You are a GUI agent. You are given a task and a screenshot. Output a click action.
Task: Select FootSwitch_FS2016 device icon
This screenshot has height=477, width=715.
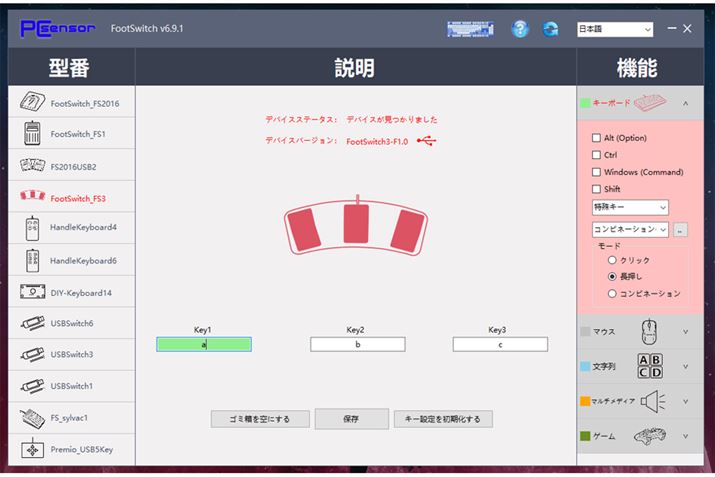tap(33, 103)
